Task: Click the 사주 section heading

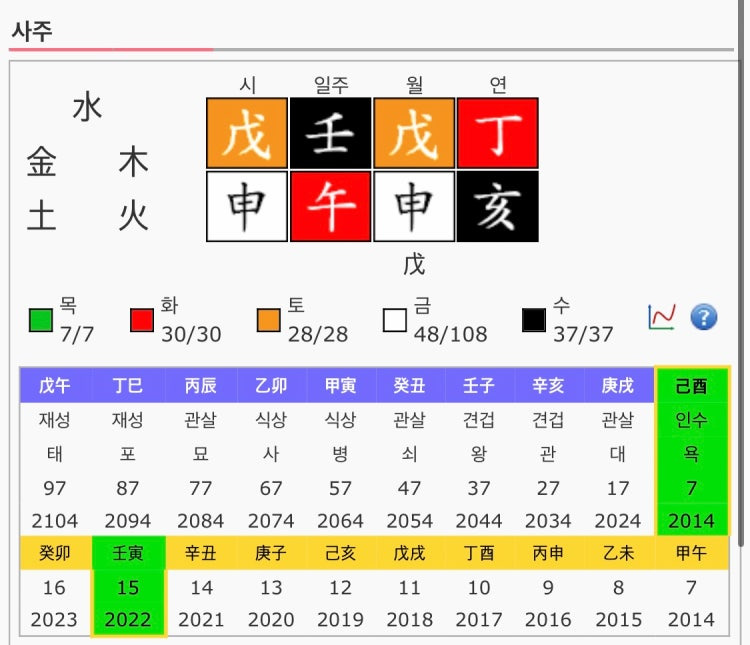Action: pos(32,32)
